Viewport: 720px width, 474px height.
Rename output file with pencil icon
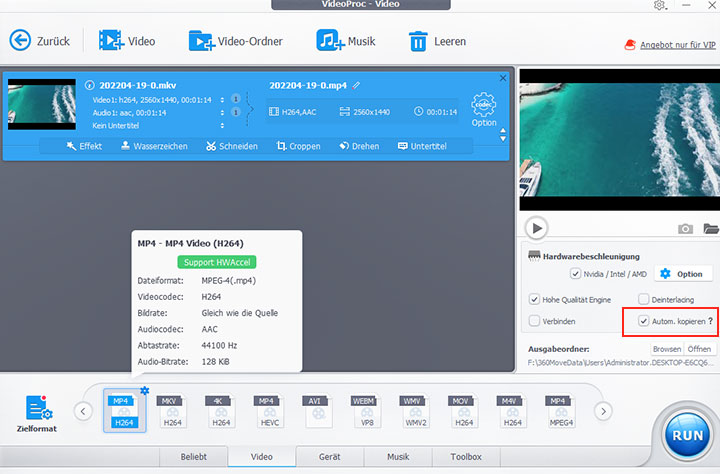356,85
